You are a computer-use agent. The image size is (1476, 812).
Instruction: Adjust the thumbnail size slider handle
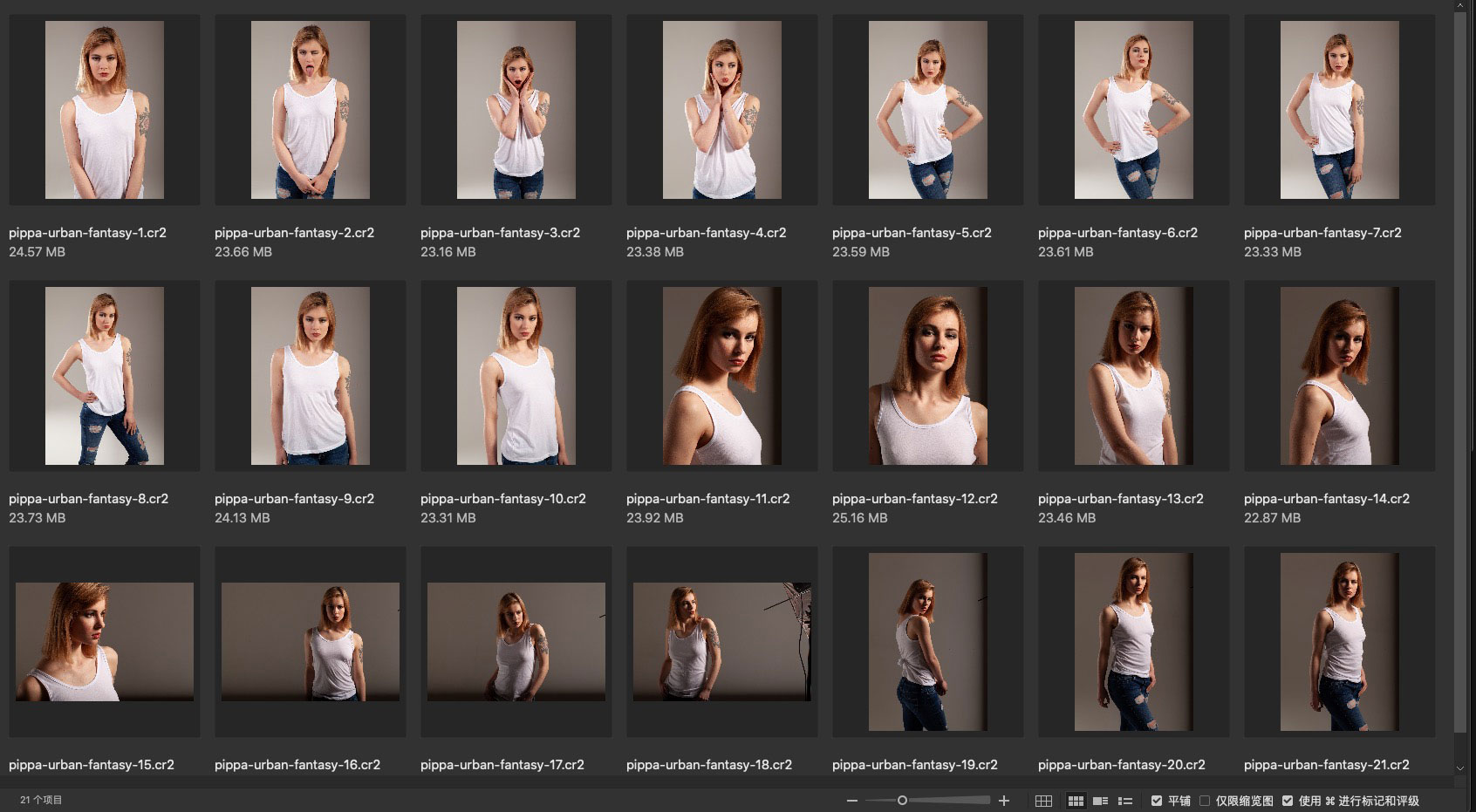[902, 801]
